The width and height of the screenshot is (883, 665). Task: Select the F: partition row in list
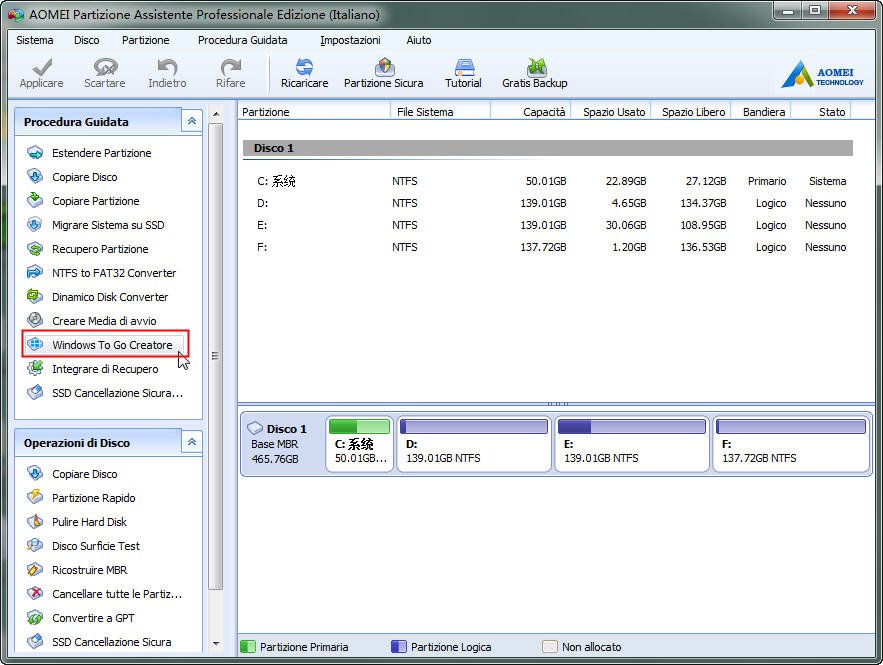pos(548,247)
